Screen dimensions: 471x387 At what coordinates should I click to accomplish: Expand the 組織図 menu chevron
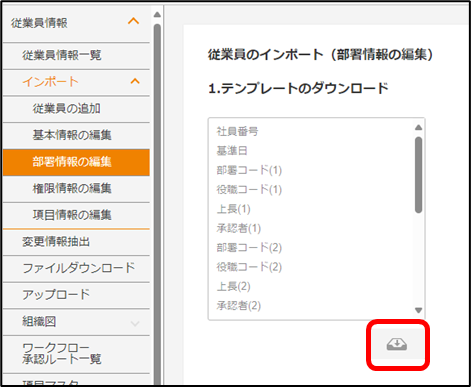click(x=135, y=323)
